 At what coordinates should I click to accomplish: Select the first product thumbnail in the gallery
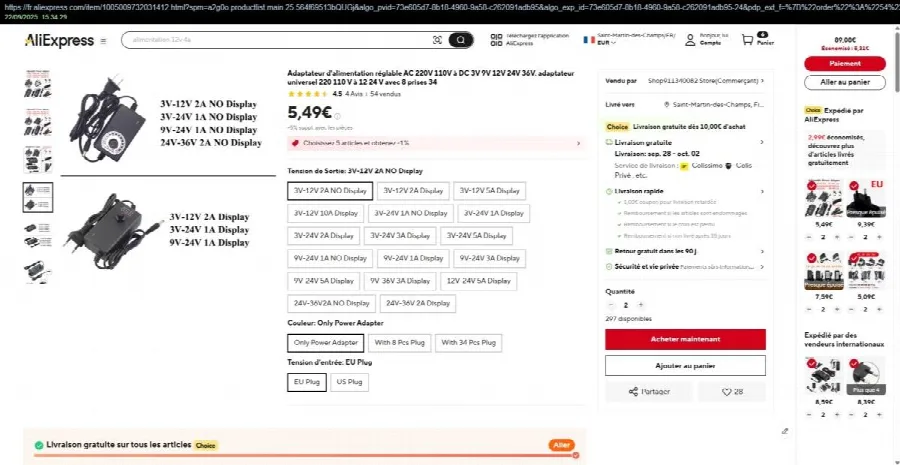38,84
